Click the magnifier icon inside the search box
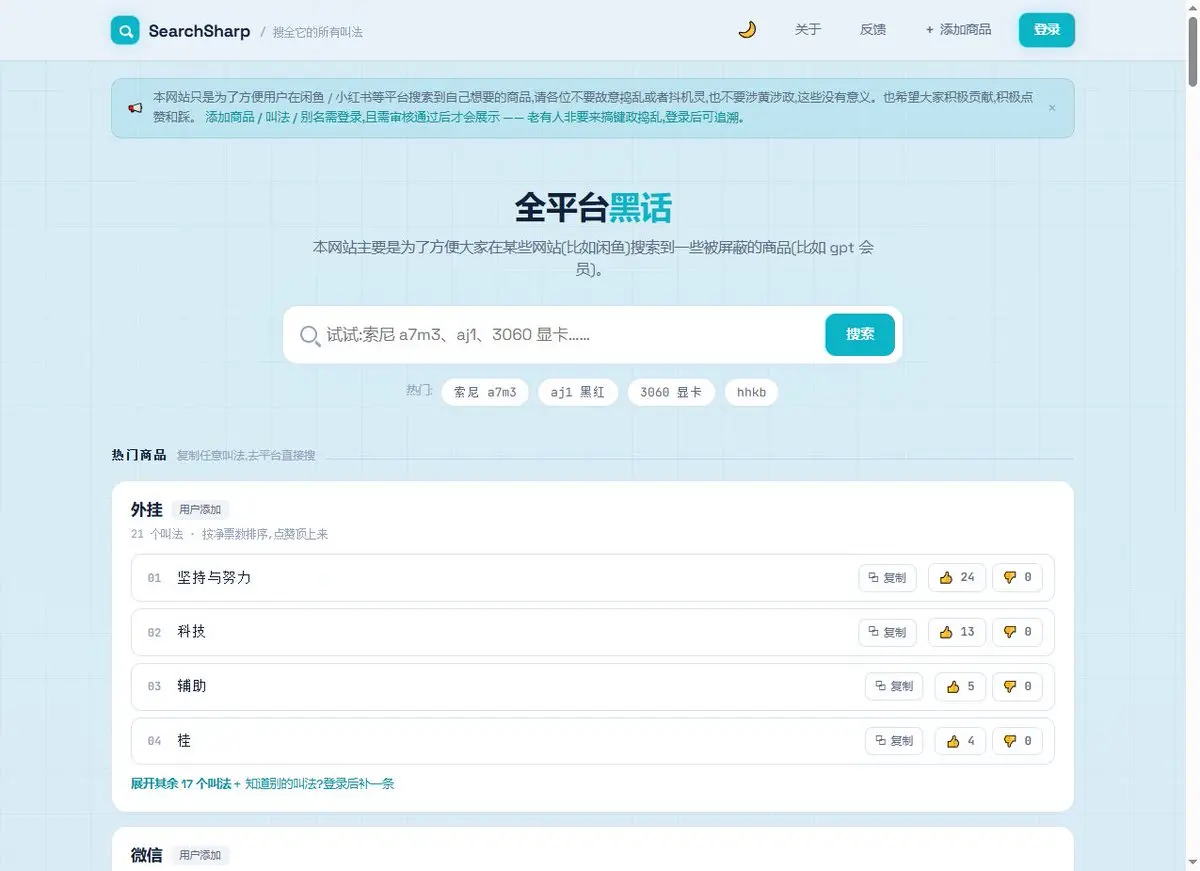1200x871 pixels. [x=310, y=335]
